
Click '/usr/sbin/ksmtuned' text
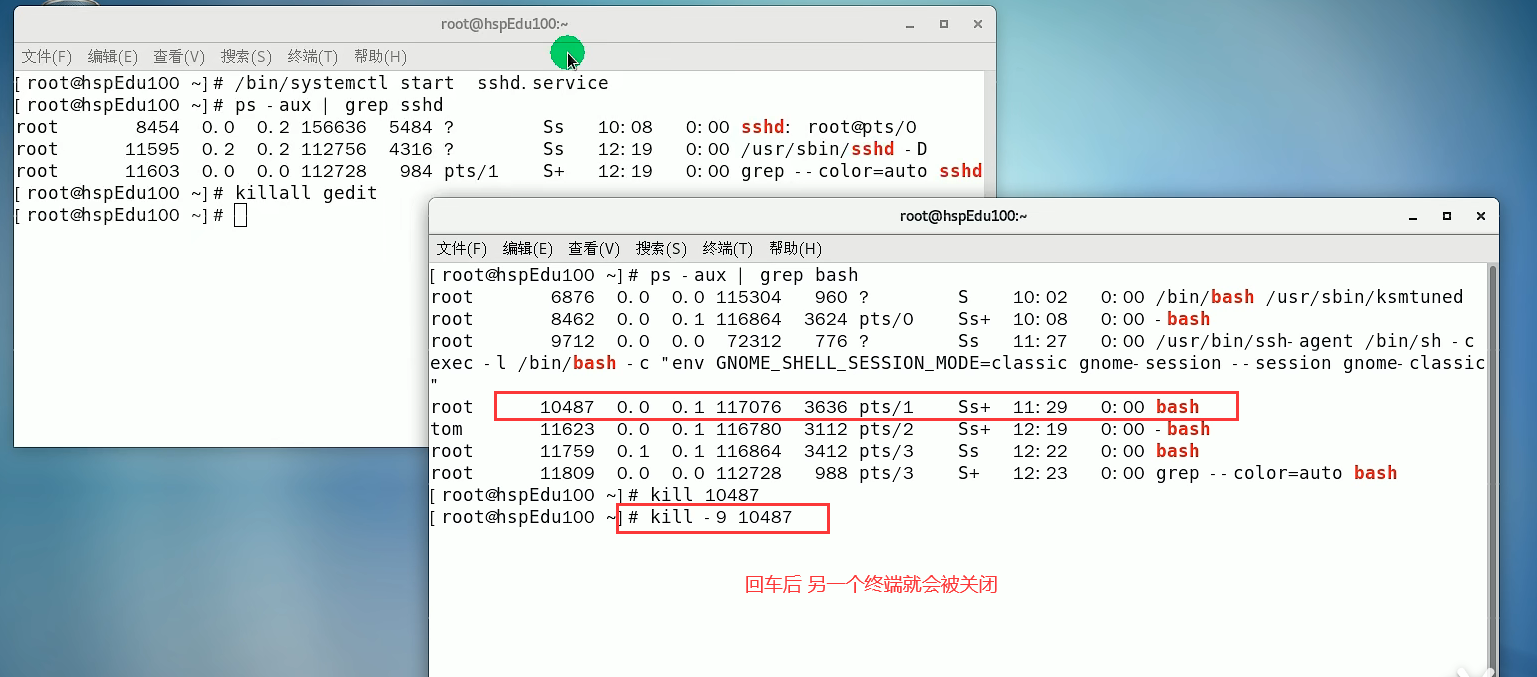tap(1364, 297)
